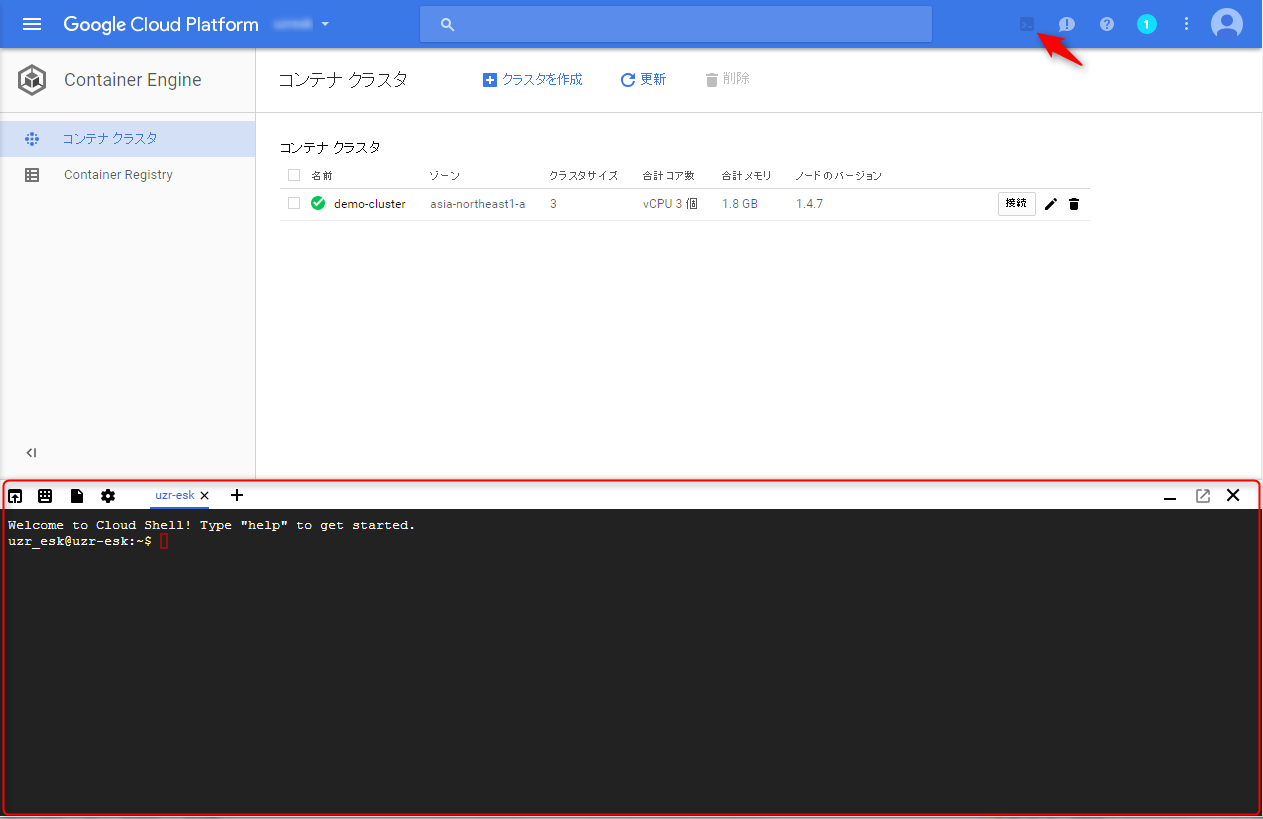Open Cloud Shell in new window
The height and width of the screenshot is (819, 1263).
click(1203, 496)
